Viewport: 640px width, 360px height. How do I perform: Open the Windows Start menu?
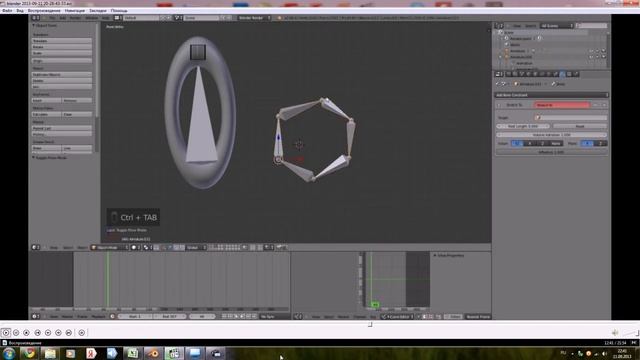[x=9, y=353]
